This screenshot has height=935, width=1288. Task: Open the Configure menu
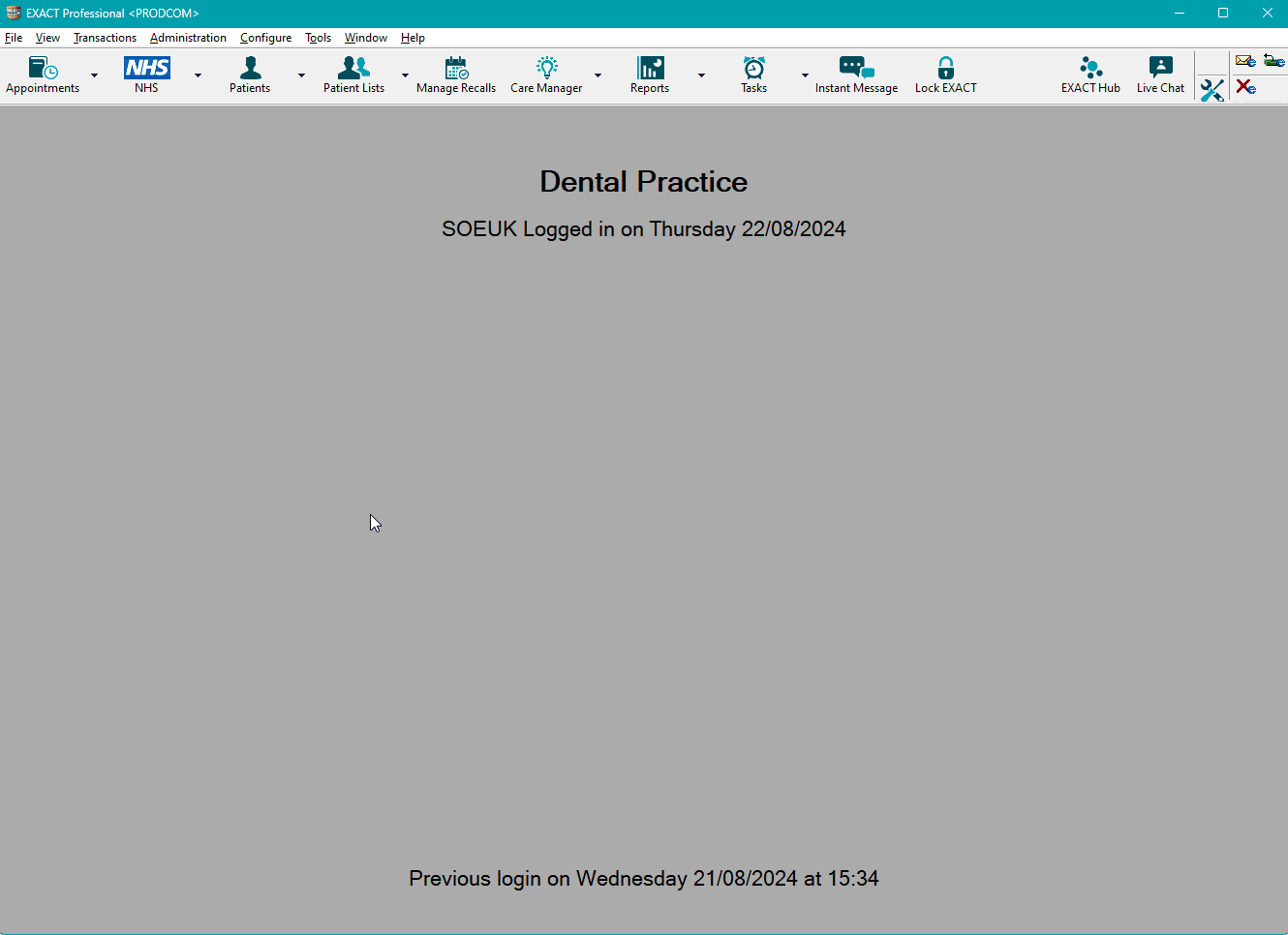click(265, 38)
